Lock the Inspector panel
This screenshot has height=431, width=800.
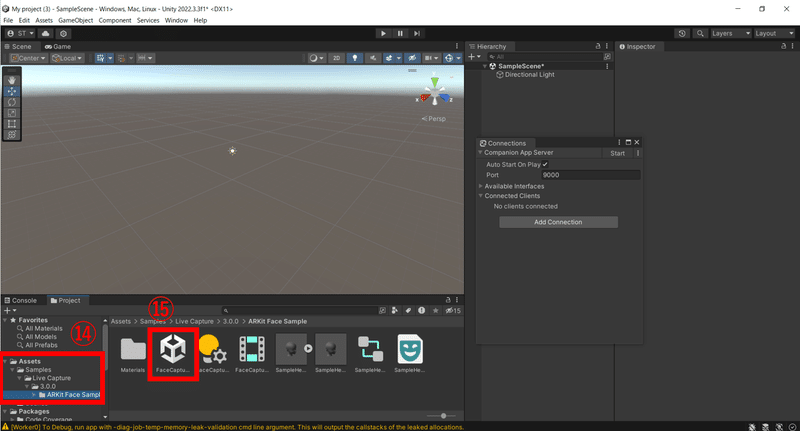click(x=784, y=46)
